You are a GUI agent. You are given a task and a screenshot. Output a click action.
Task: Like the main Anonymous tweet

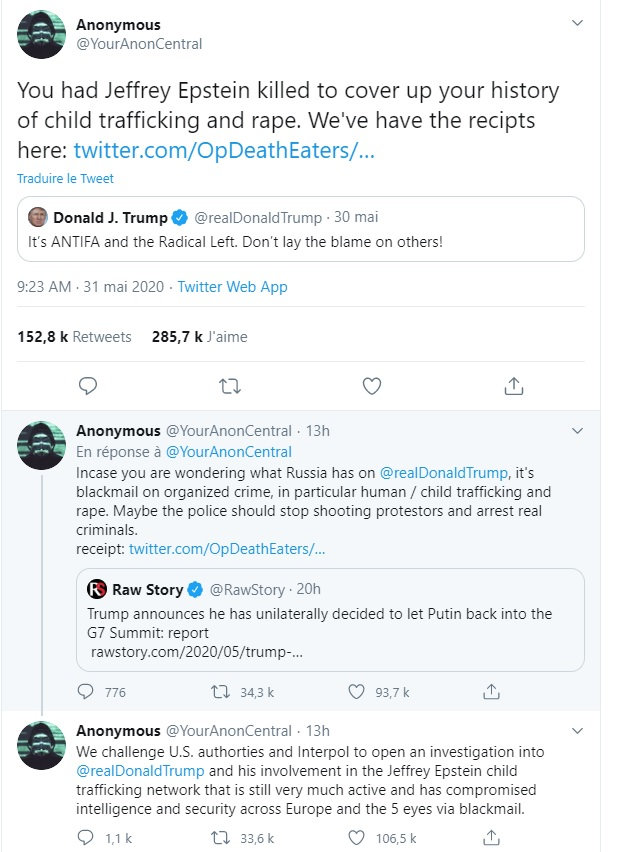click(x=371, y=385)
